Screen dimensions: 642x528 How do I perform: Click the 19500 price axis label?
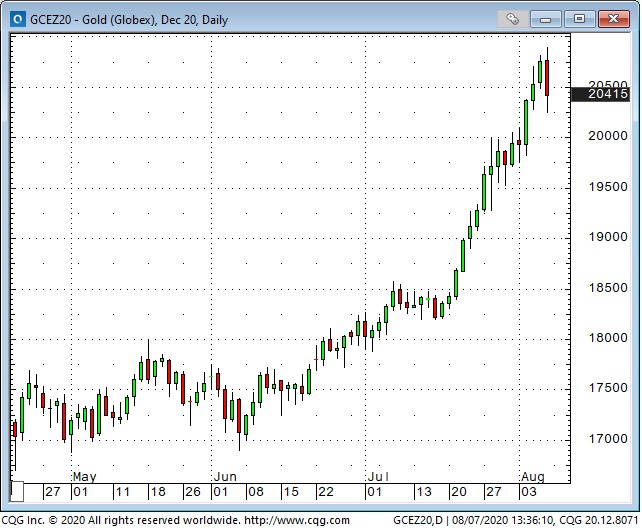click(608, 187)
